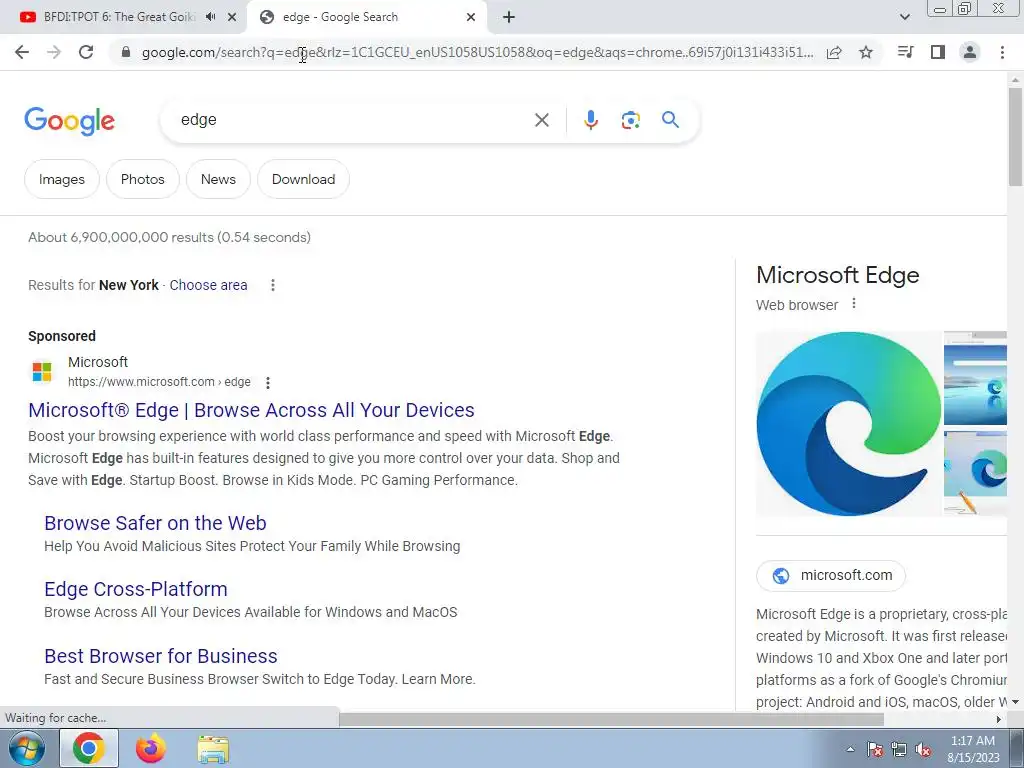Click inside the Google search field
The height and width of the screenshot is (768, 1024).
(x=353, y=120)
